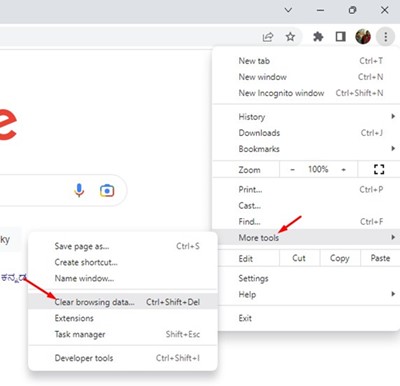Open the profile avatar

[x=363, y=36]
